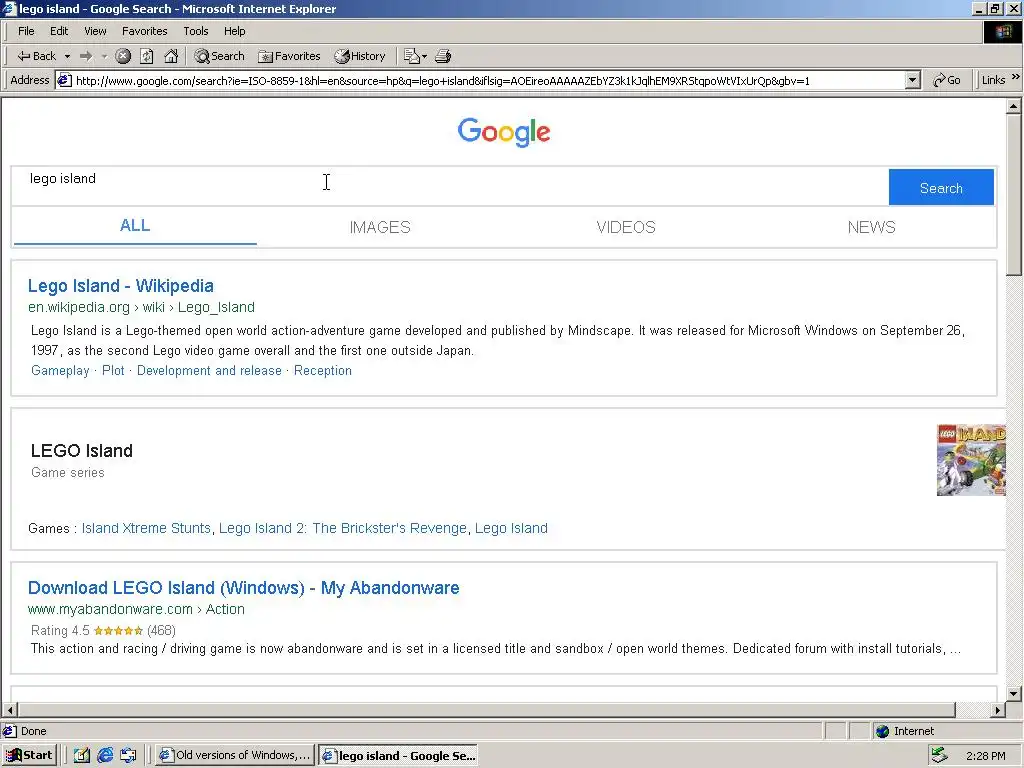Open Island Xtreme Stunts link

[146, 528]
